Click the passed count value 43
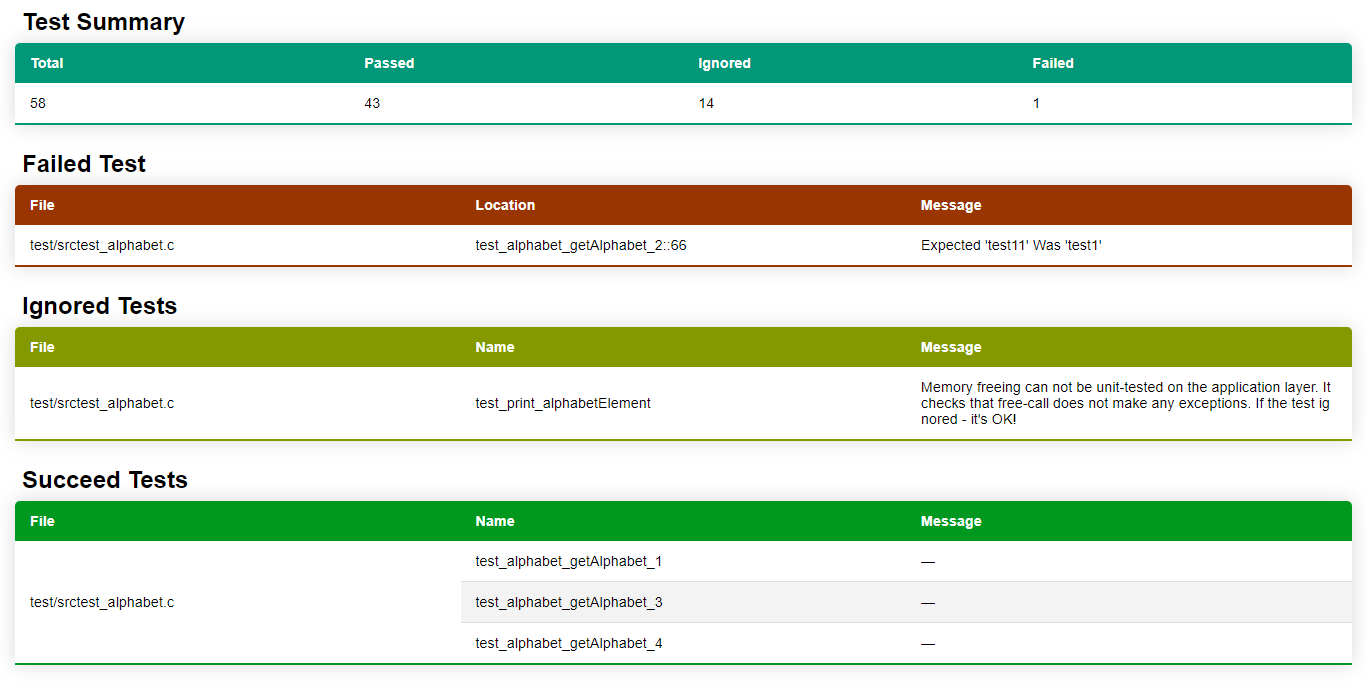This screenshot has height=695, width=1366. pyautogui.click(x=372, y=103)
